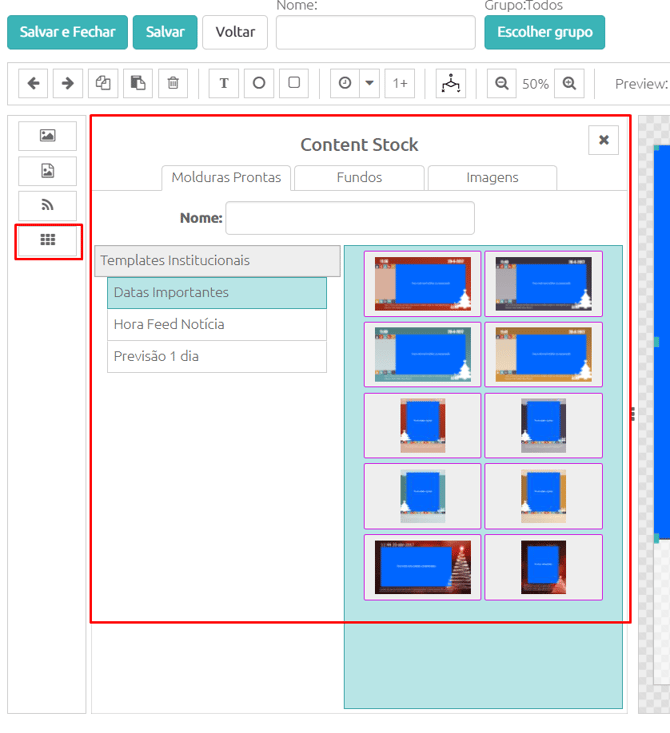Switch to the Fundos tab
This screenshot has width=670, height=733.
tap(359, 178)
